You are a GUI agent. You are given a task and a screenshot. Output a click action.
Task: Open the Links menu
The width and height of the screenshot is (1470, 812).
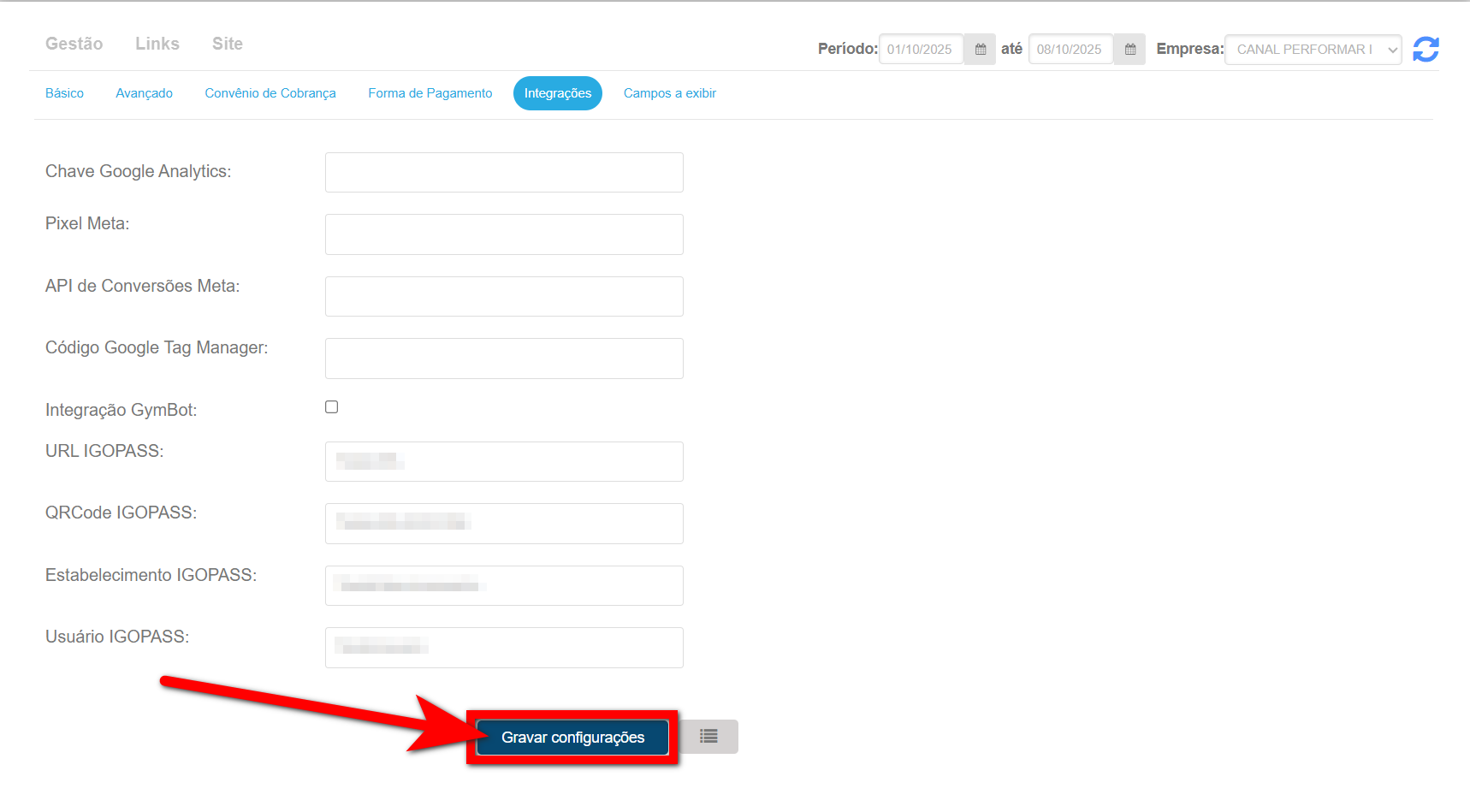[x=157, y=44]
